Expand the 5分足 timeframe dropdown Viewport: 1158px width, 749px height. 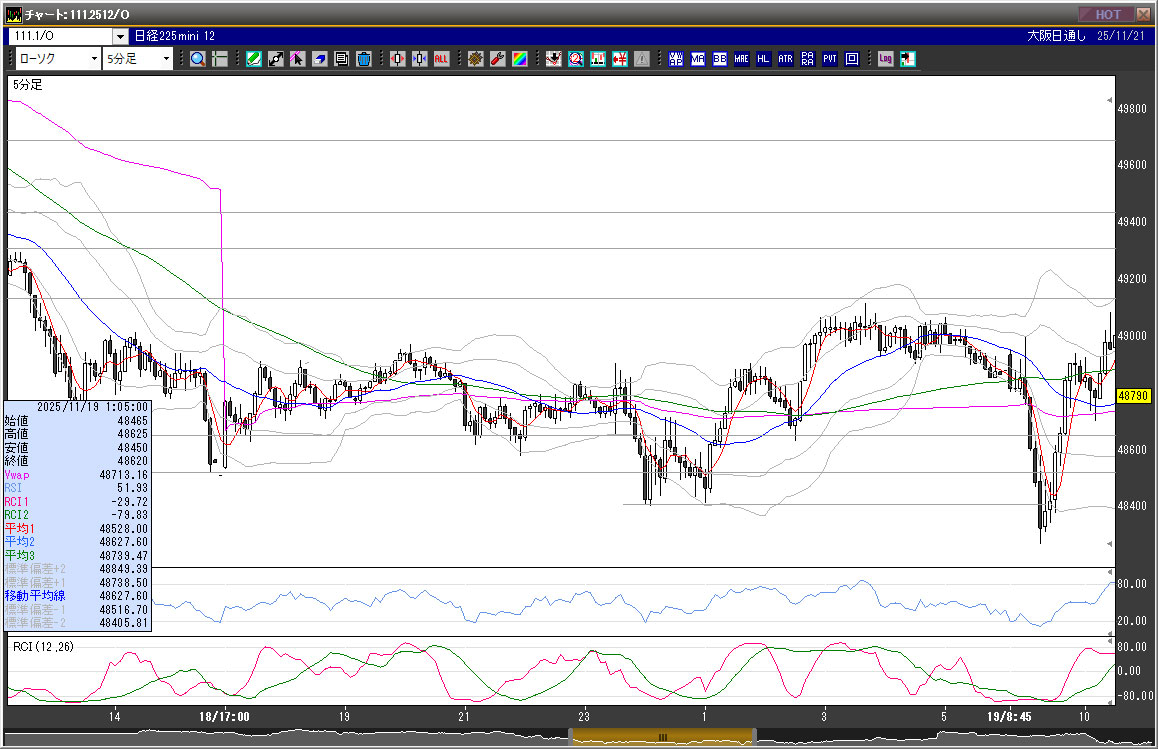point(165,59)
